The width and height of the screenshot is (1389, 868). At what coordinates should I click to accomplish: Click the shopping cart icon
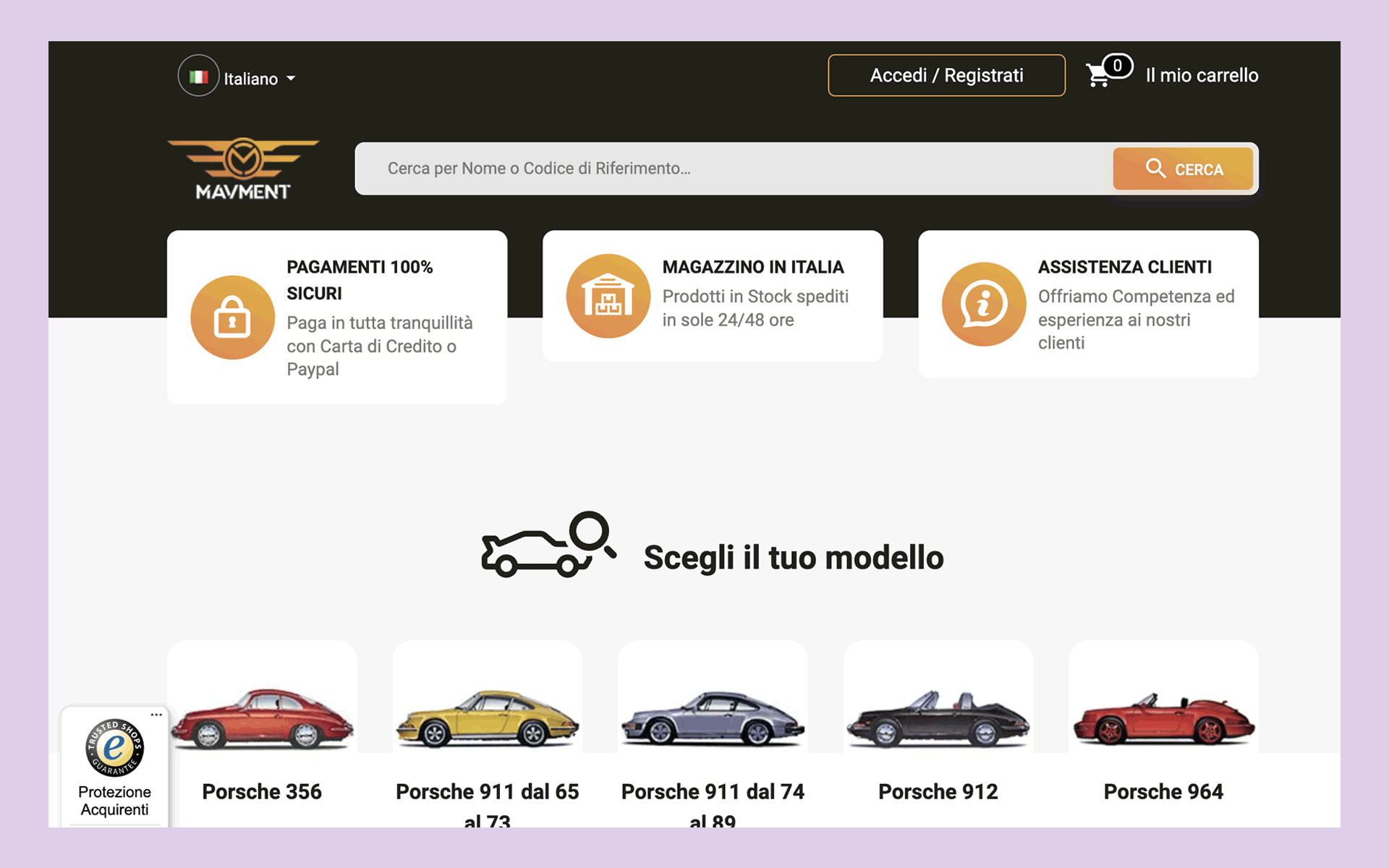[1098, 75]
